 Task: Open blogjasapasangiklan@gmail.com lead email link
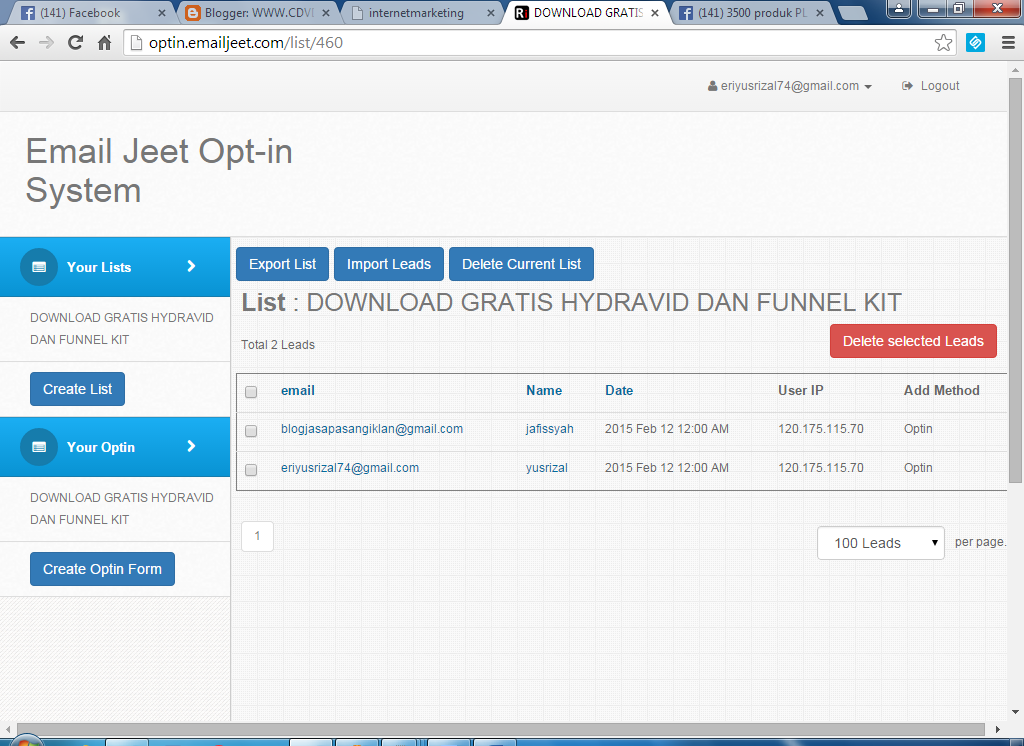point(372,429)
